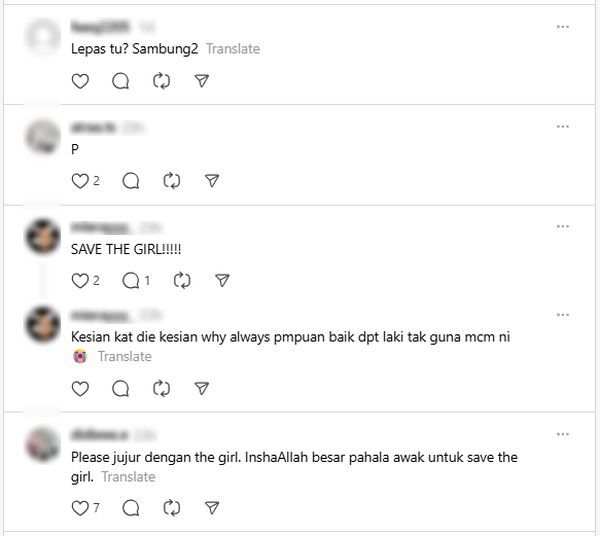The height and width of the screenshot is (536, 600).
Task: Like the 'Kesian kat die kesian' comment
Action: tap(80, 389)
